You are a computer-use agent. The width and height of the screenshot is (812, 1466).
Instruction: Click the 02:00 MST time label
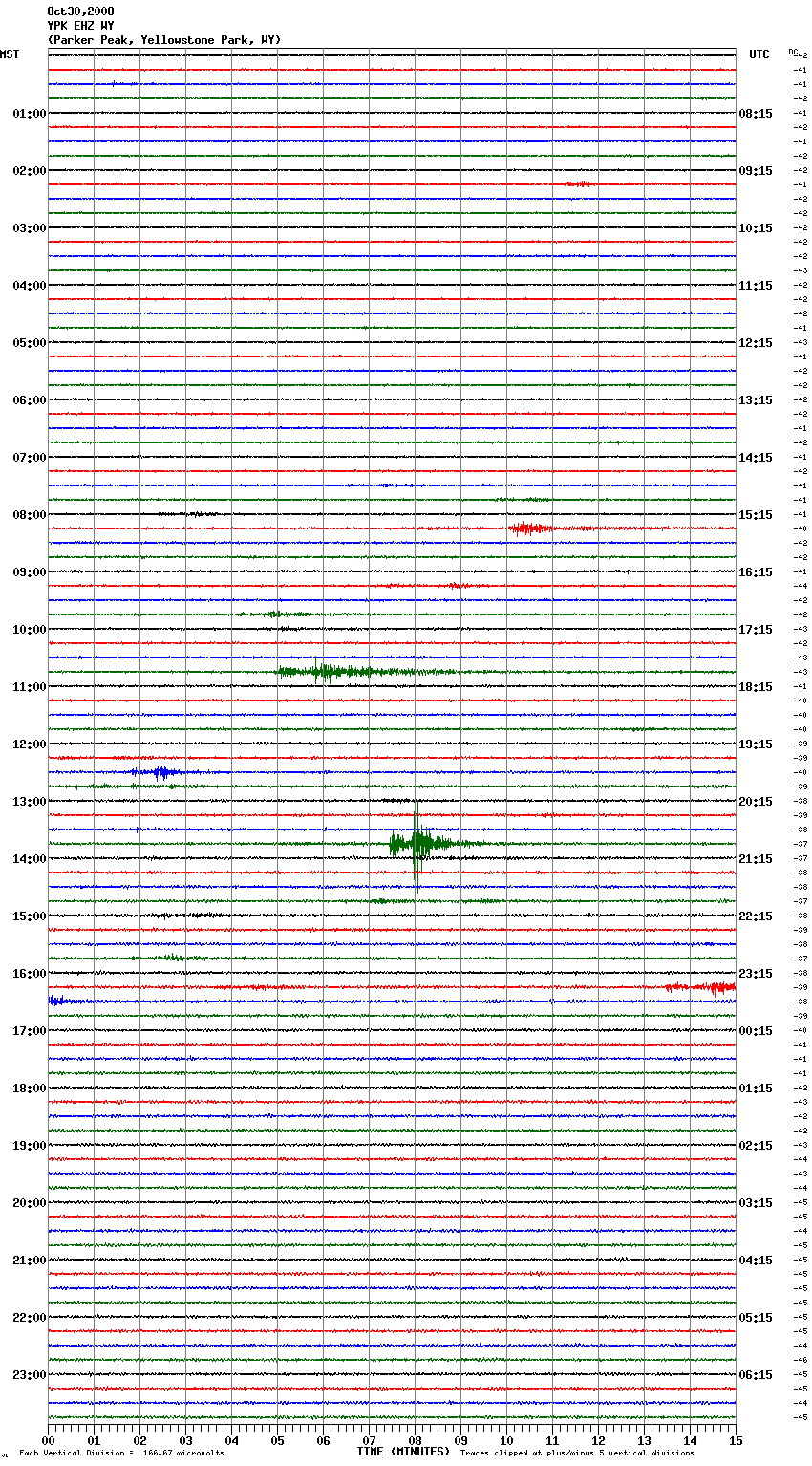point(30,171)
